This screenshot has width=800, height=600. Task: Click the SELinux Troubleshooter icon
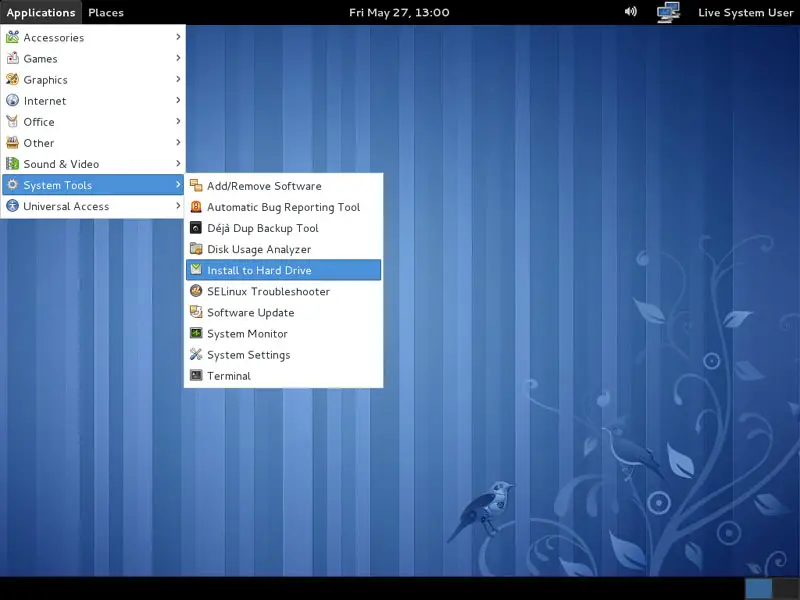[x=196, y=291]
